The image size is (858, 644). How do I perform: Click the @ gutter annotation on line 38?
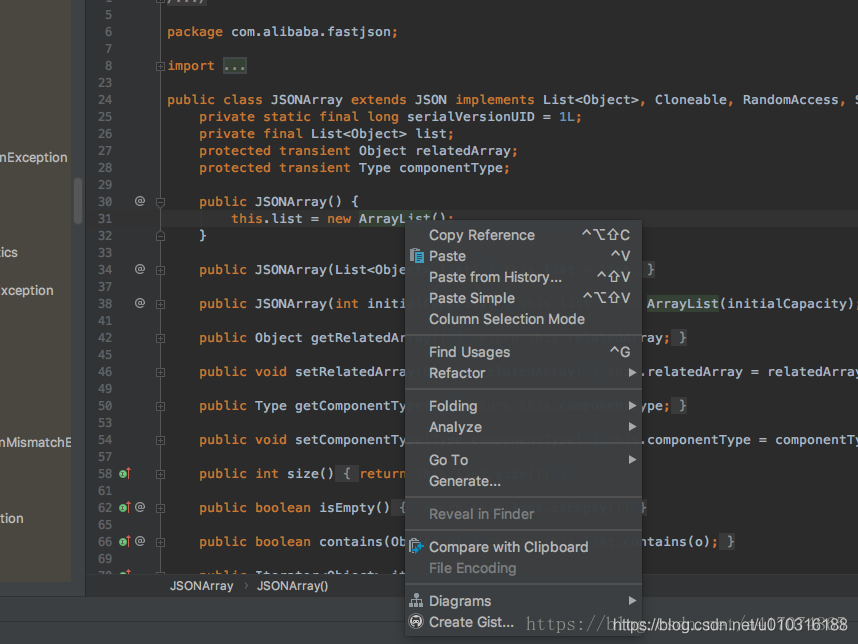tap(140, 303)
